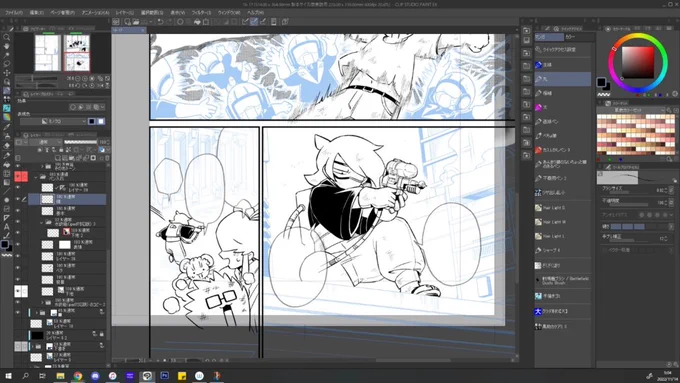Hide the レイヤー 39 layer via eye icon
Image resolution: width=680 pixels, height=383 pixels.
point(18,187)
